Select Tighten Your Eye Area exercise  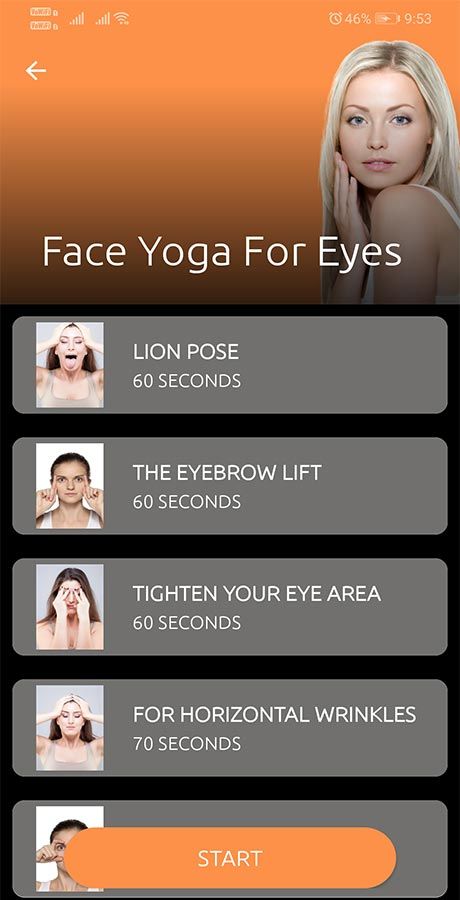[x=230, y=607]
